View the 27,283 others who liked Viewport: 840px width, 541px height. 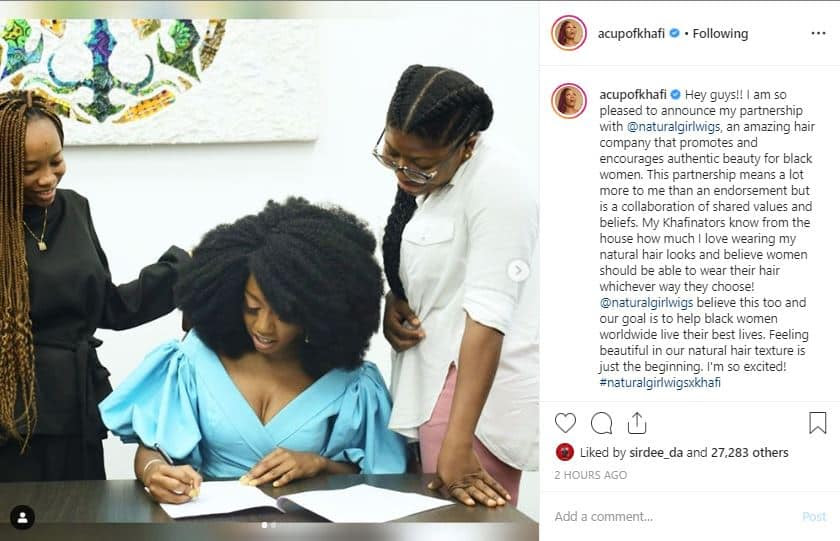[x=749, y=453]
